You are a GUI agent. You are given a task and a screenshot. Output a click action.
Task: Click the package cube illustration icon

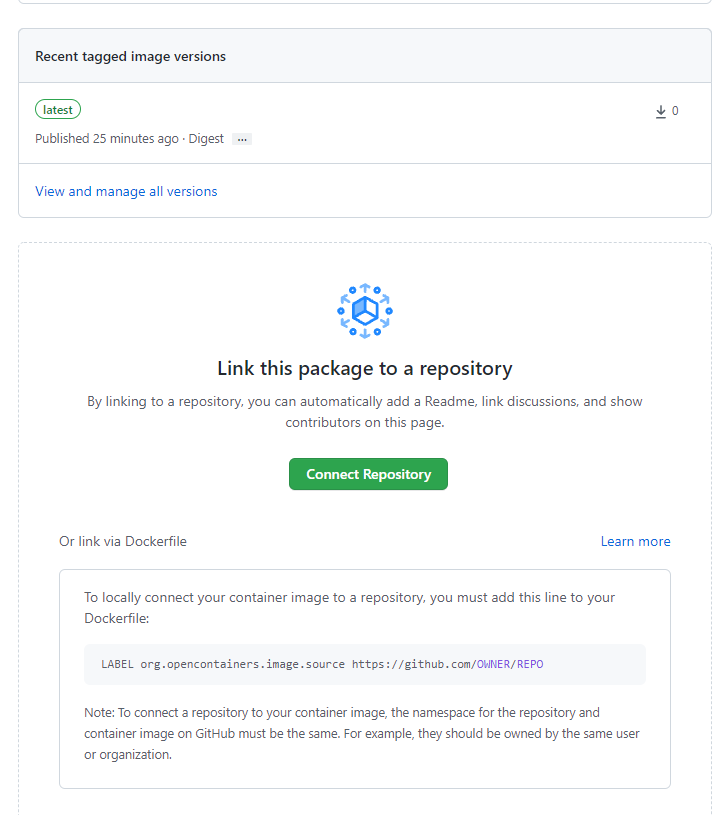point(365,311)
